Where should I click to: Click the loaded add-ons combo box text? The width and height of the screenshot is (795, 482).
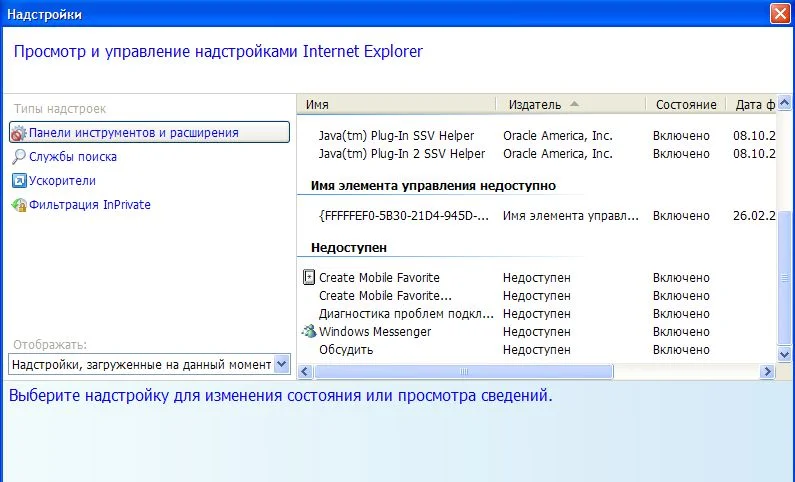pos(141,364)
